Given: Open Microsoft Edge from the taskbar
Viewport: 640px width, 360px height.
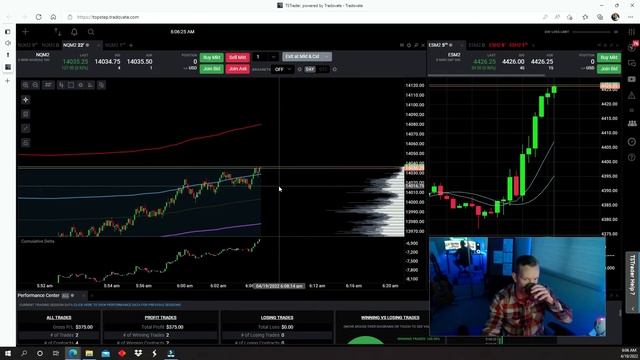Looking at the screenshot, I should (73, 353).
